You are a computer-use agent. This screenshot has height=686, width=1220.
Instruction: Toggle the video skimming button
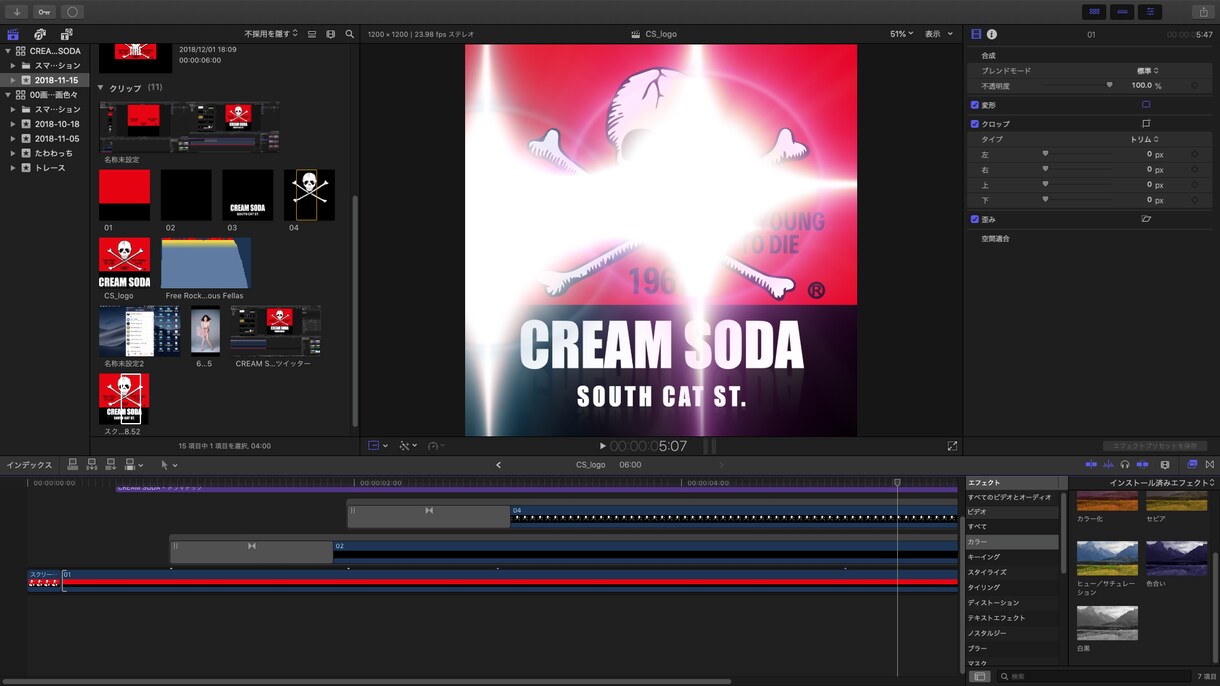[1091, 465]
